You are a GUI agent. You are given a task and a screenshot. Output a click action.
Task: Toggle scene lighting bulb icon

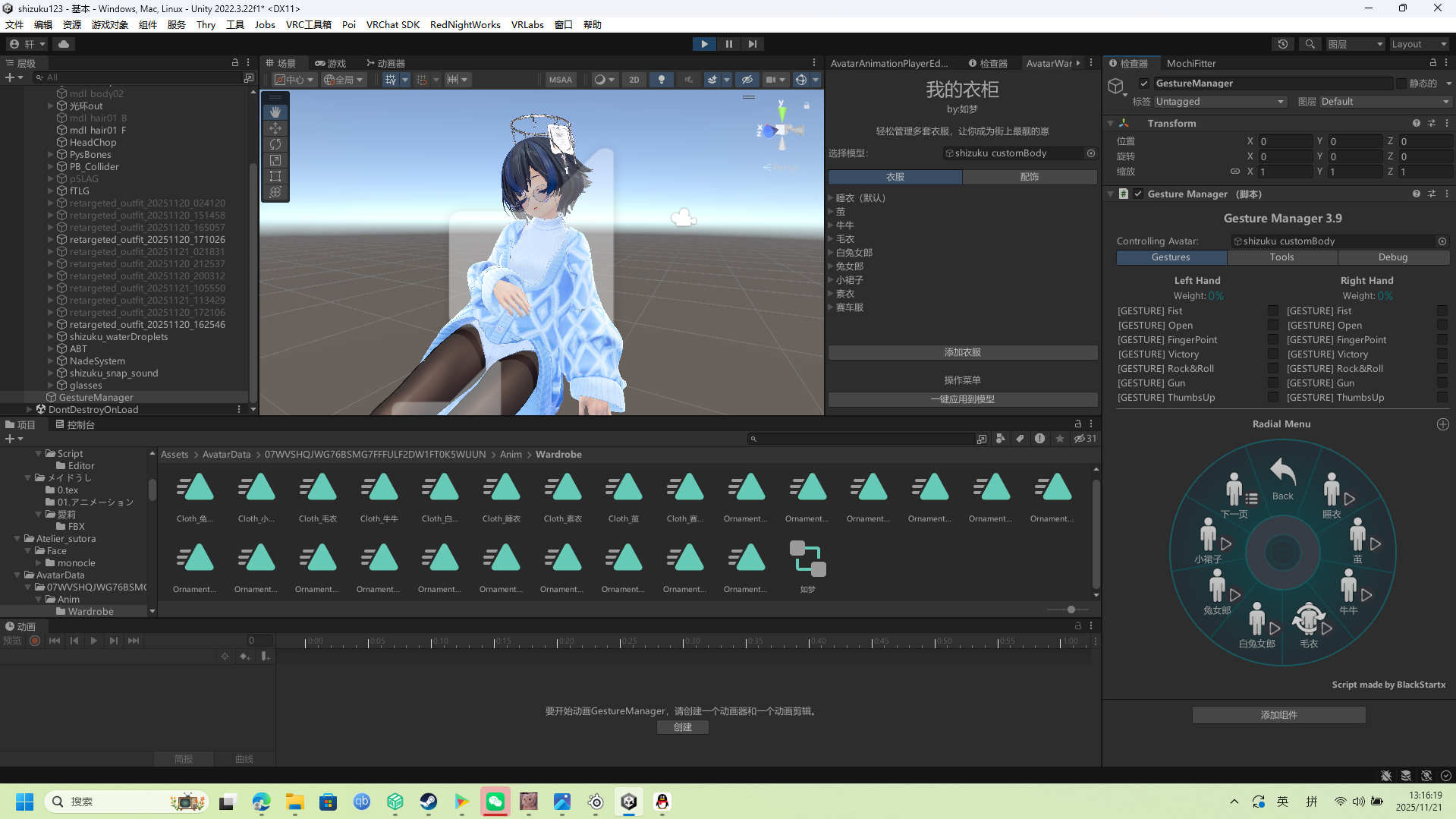662,80
